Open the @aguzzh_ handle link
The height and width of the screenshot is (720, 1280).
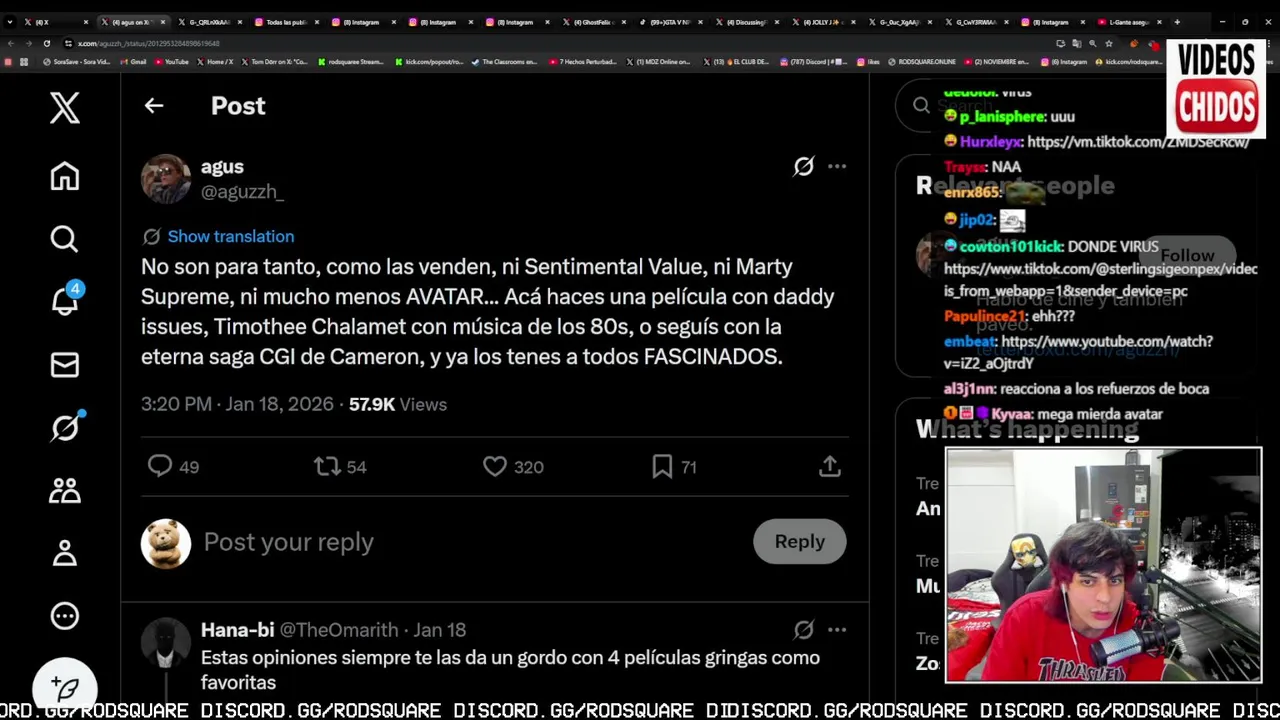[242, 192]
